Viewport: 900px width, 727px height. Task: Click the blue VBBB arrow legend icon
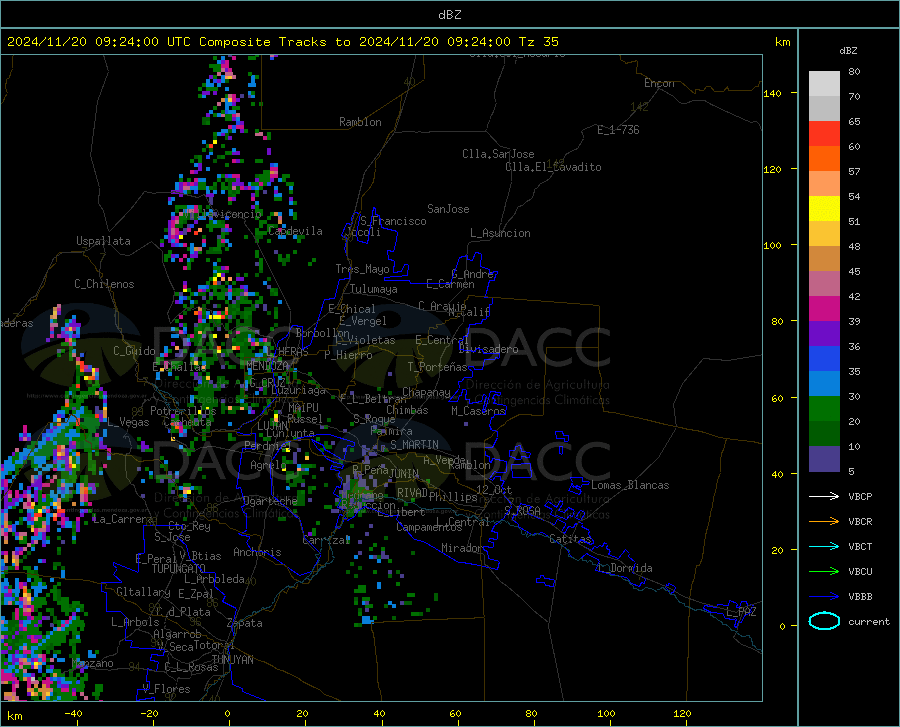[824, 597]
